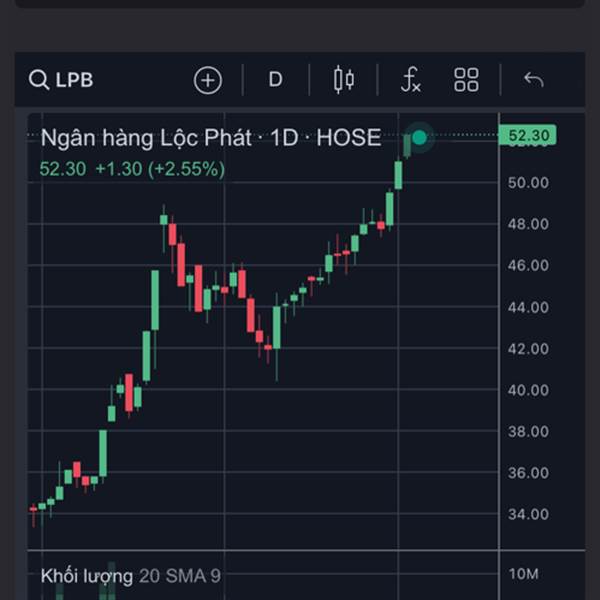This screenshot has height=600, width=600.
Task: Click the 38.00 price axis label
Action: pyautogui.click(x=528, y=431)
